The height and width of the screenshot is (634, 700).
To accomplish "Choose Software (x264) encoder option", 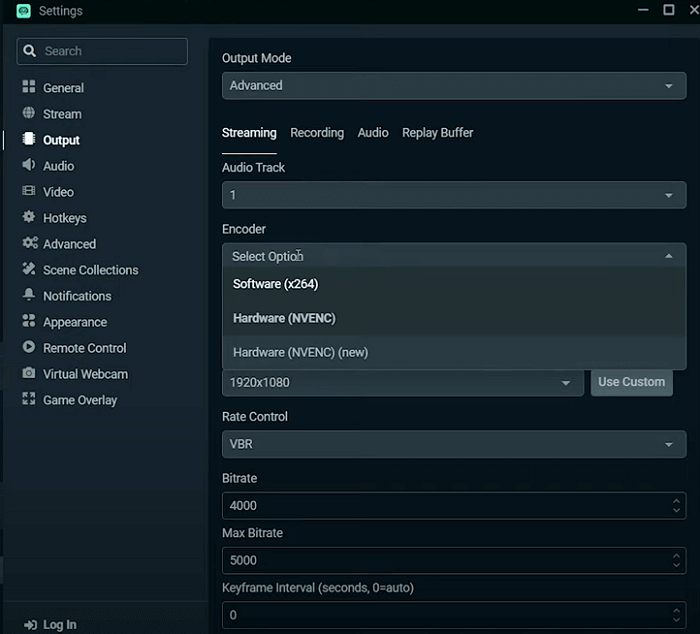I will click(275, 284).
